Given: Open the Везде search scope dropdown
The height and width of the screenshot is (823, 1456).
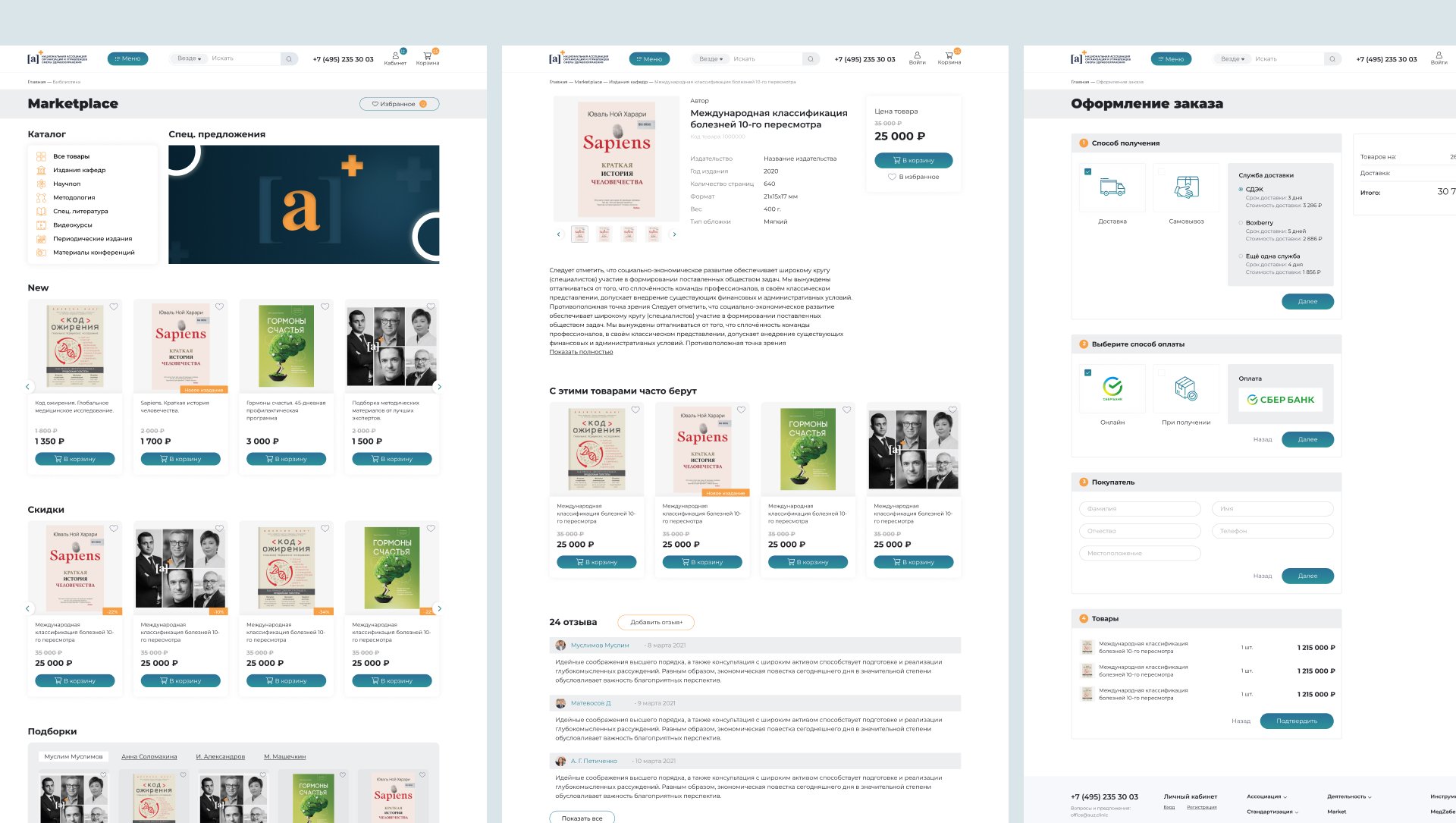Looking at the screenshot, I should (189, 58).
